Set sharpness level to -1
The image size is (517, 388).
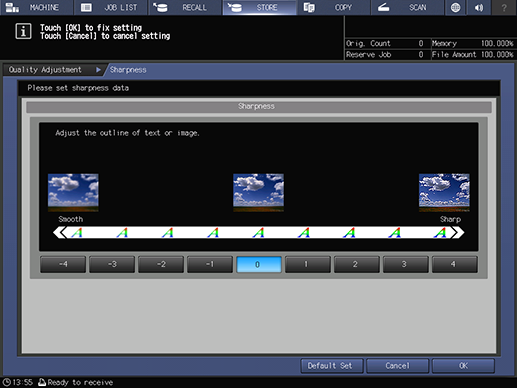point(210,264)
